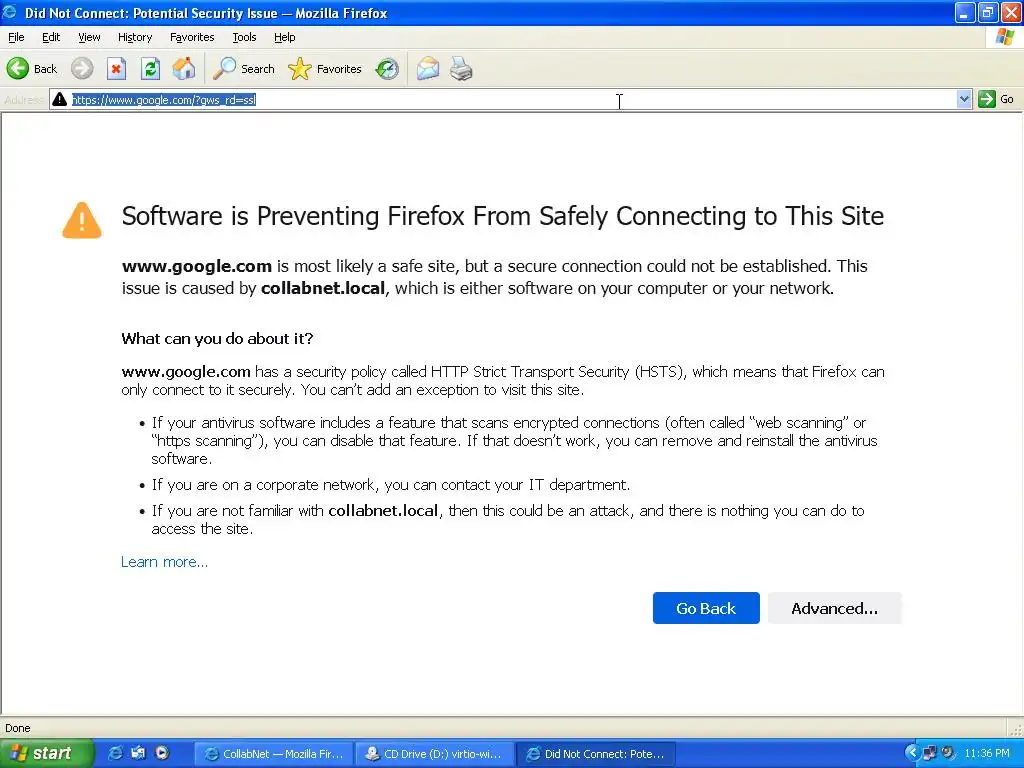Open the History menu
Screen dimensions: 1024x768
pos(135,37)
